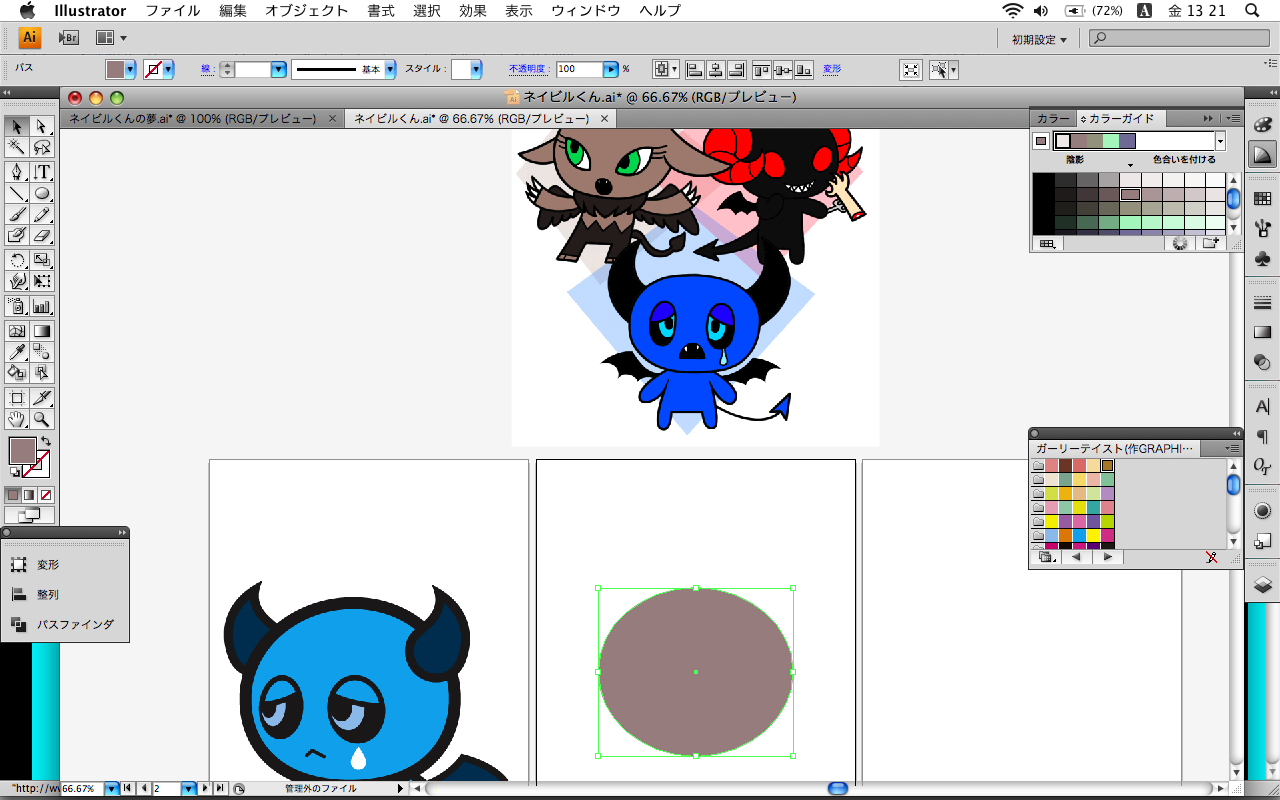
Task: Select the Paintbrush tool
Action: pyautogui.click(x=17, y=214)
